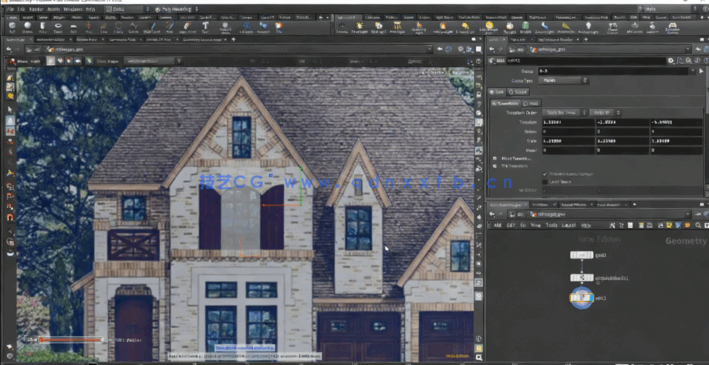Open the Windows menu
This screenshot has height=365, width=709.
[73, 9]
